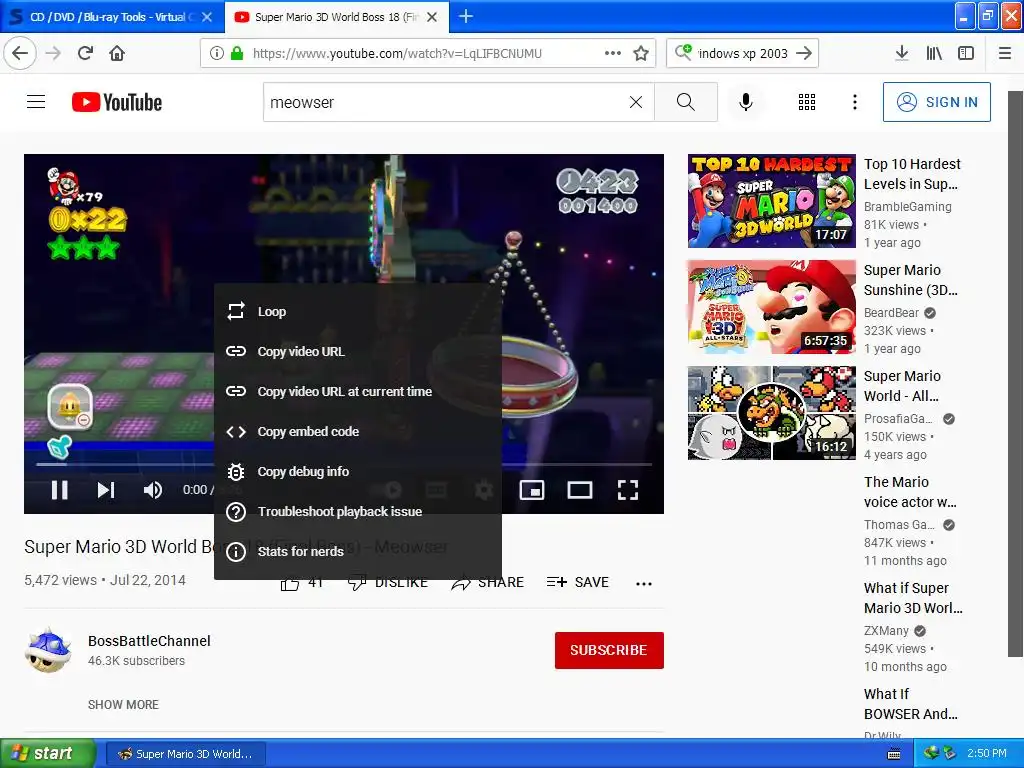Open YouTube settings three-dot menu
The height and width of the screenshot is (768, 1024).
854,102
